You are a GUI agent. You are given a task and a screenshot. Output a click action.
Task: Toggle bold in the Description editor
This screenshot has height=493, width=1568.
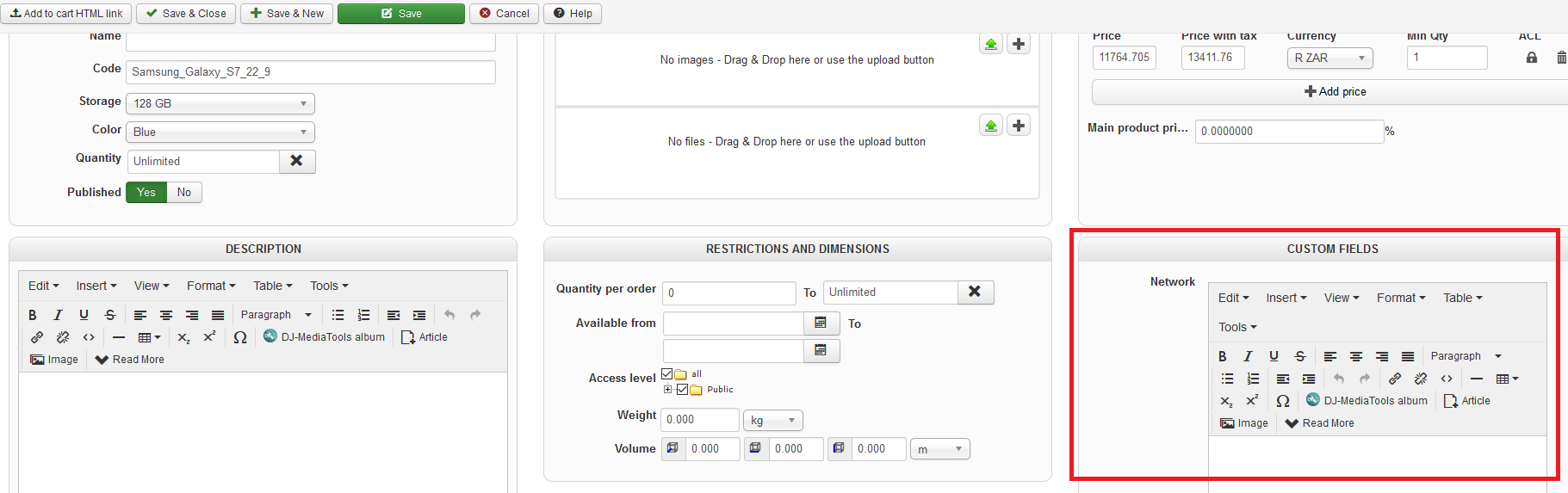33,315
